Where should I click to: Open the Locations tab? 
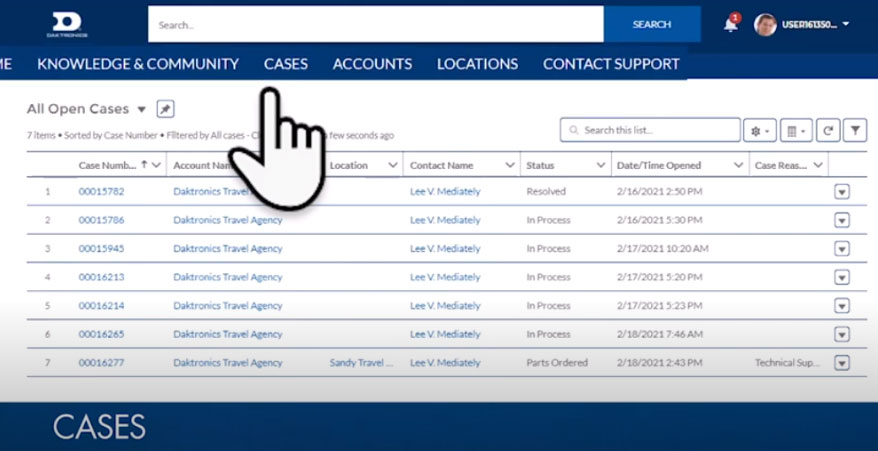pos(478,64)
